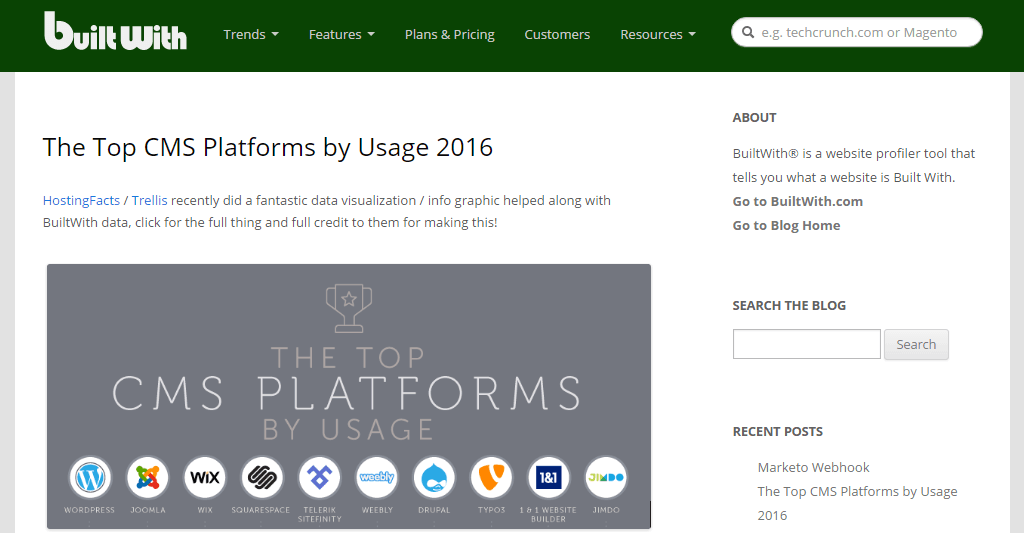Click the Weebly logo icon

pos(377,477)
